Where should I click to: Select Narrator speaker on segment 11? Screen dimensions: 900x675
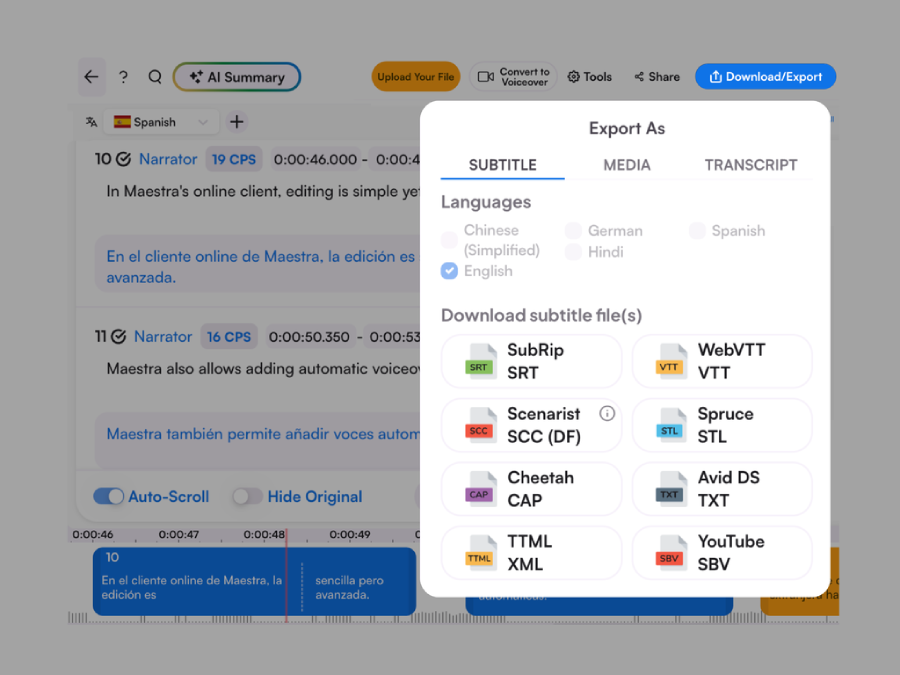pos(163,336)
